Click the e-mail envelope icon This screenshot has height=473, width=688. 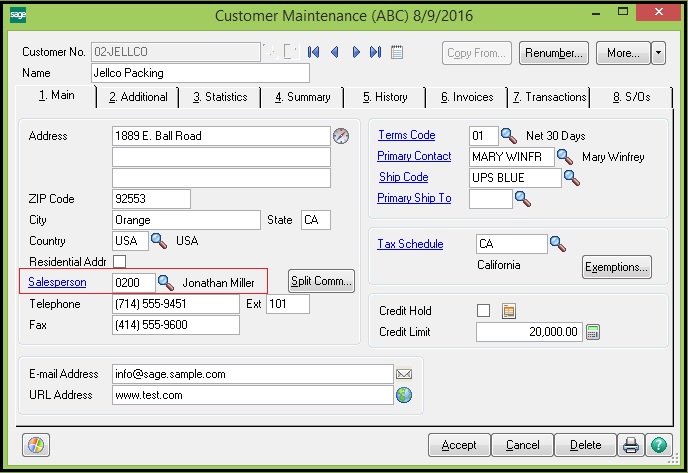tap(404, 374)
